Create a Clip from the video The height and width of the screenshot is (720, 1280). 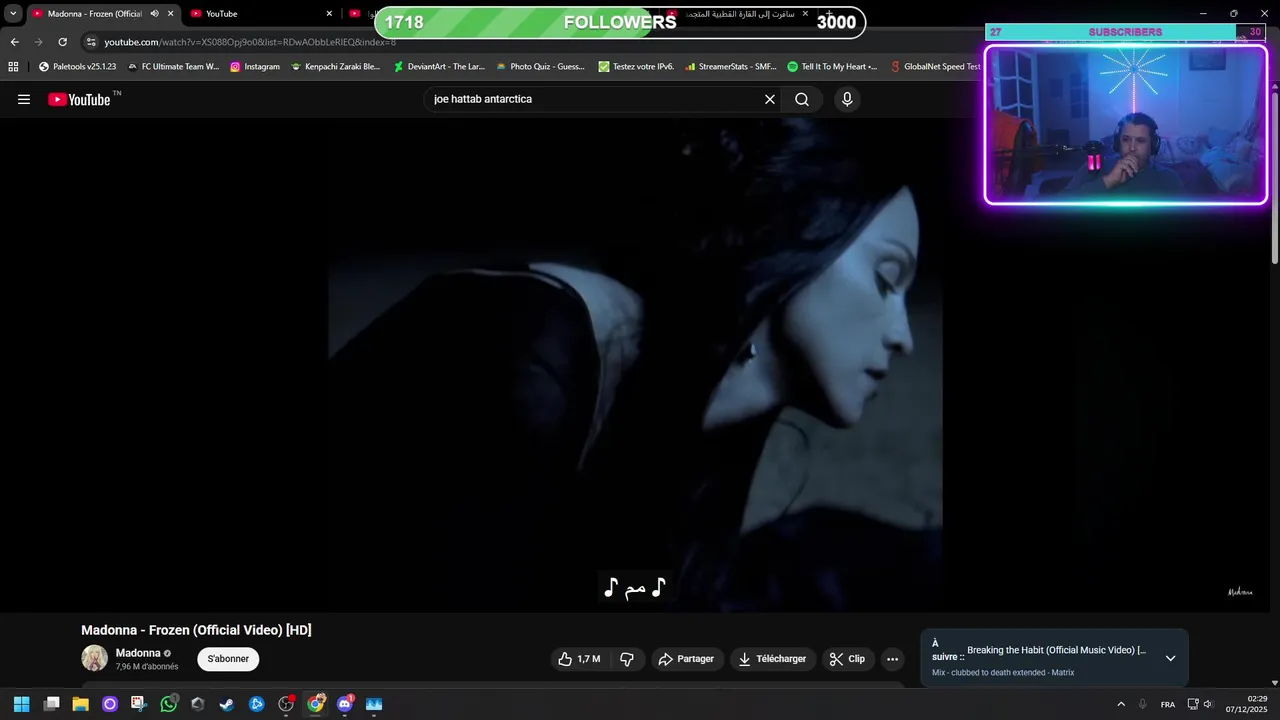pyautogui.click(x=847, y=659)
